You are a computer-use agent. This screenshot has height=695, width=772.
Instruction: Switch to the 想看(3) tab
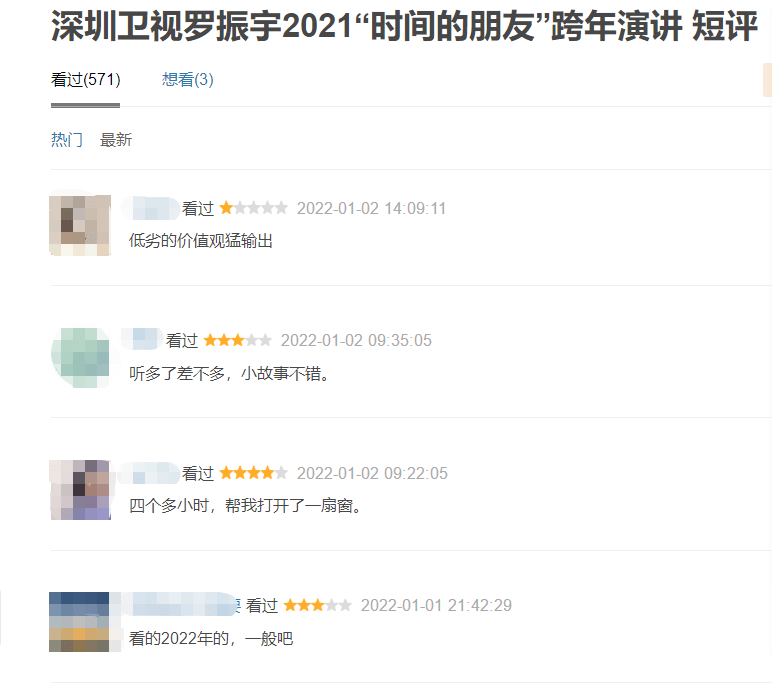pyautogui.click(x=188, y=80)
